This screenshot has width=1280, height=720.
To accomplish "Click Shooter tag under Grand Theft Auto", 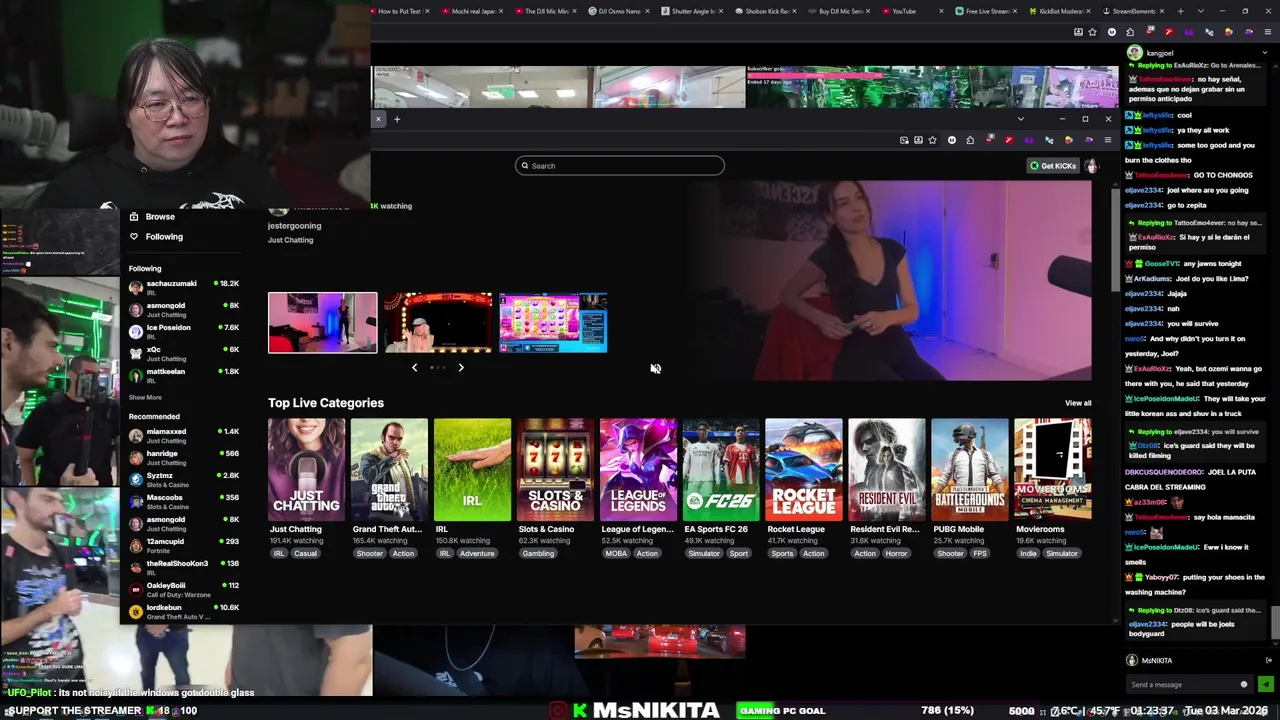I will tap(369, 553).
